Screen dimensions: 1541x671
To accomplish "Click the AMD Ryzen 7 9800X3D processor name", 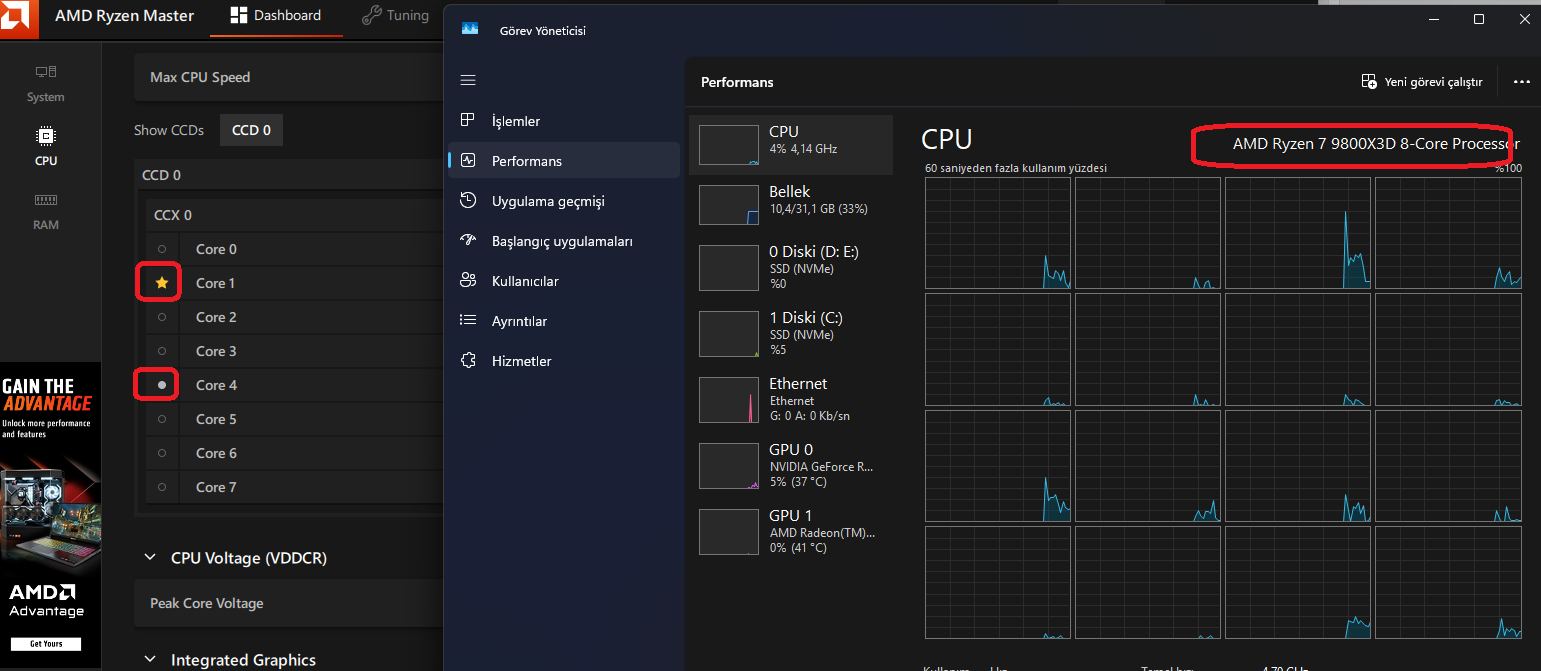I will click(1376, 144).
